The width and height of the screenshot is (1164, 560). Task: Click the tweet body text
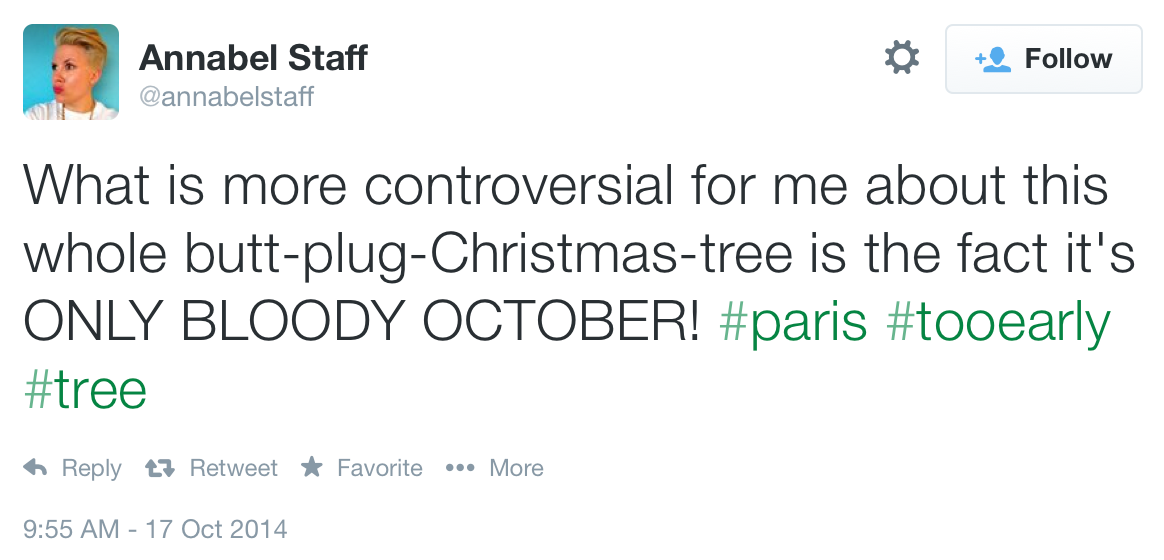tap(560, 255)
